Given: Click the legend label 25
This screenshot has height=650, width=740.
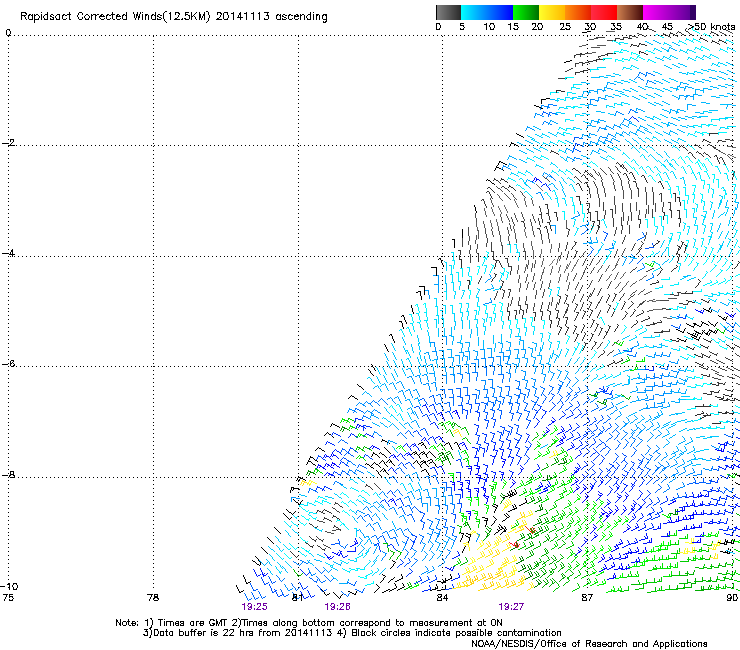Looking at the screenshot, I should (565, 26).
